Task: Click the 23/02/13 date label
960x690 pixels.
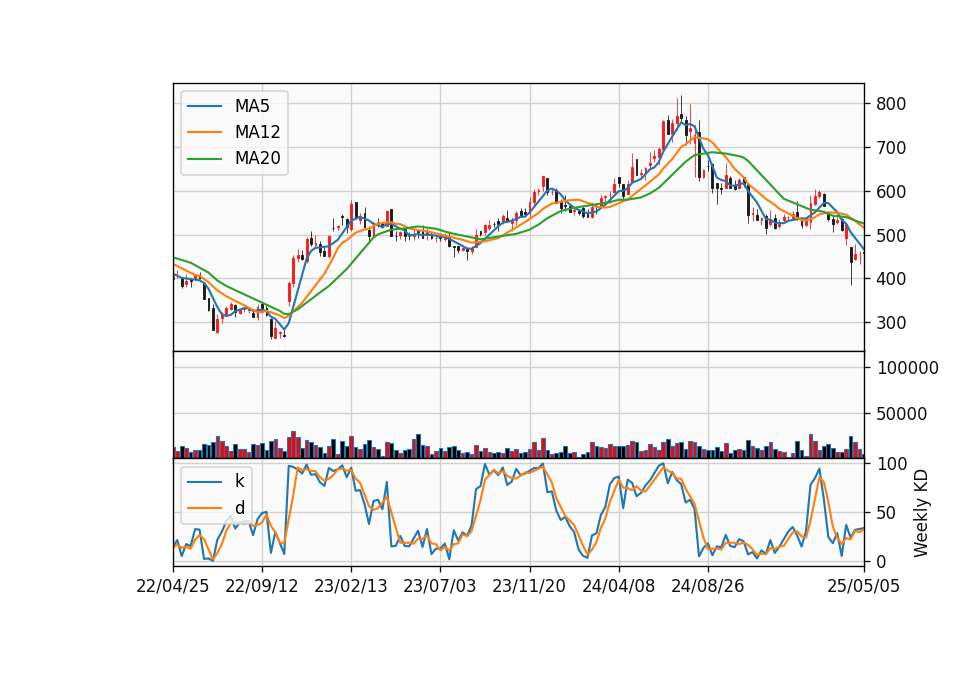Action: click(x=351, y=587)
